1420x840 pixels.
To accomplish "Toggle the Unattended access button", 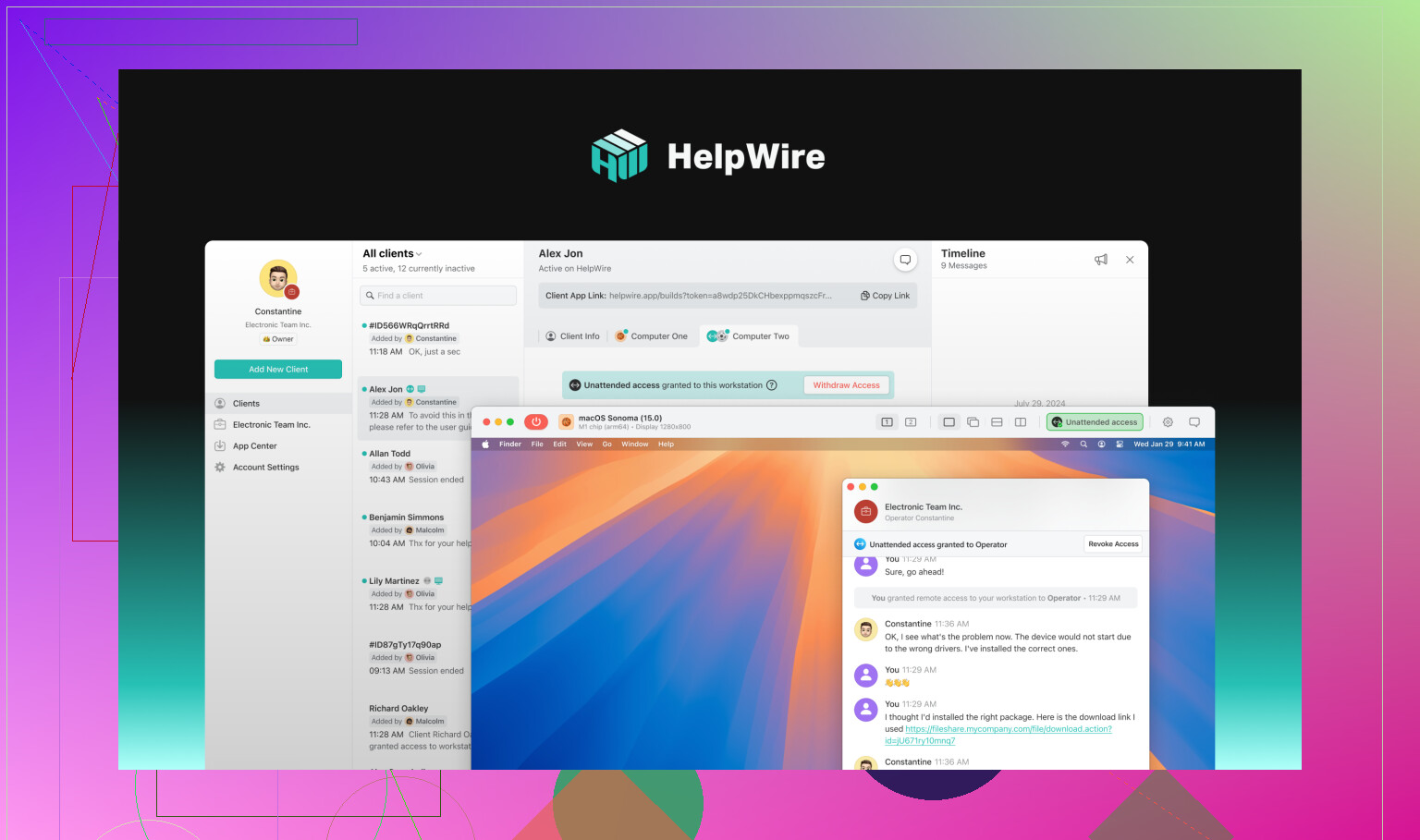I will tap(1095, 422).
